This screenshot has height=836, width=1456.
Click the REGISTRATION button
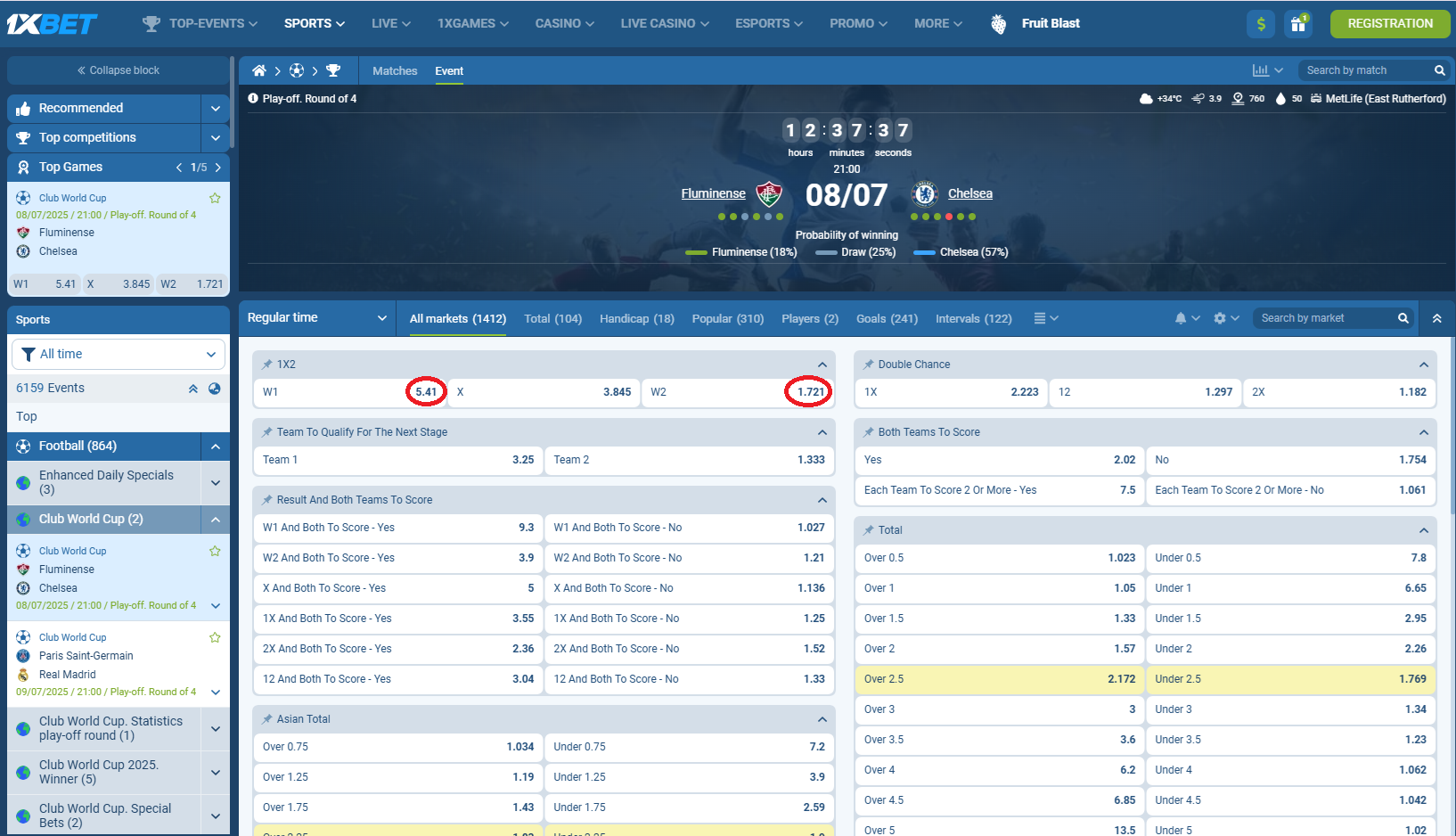pos(1390,24)
